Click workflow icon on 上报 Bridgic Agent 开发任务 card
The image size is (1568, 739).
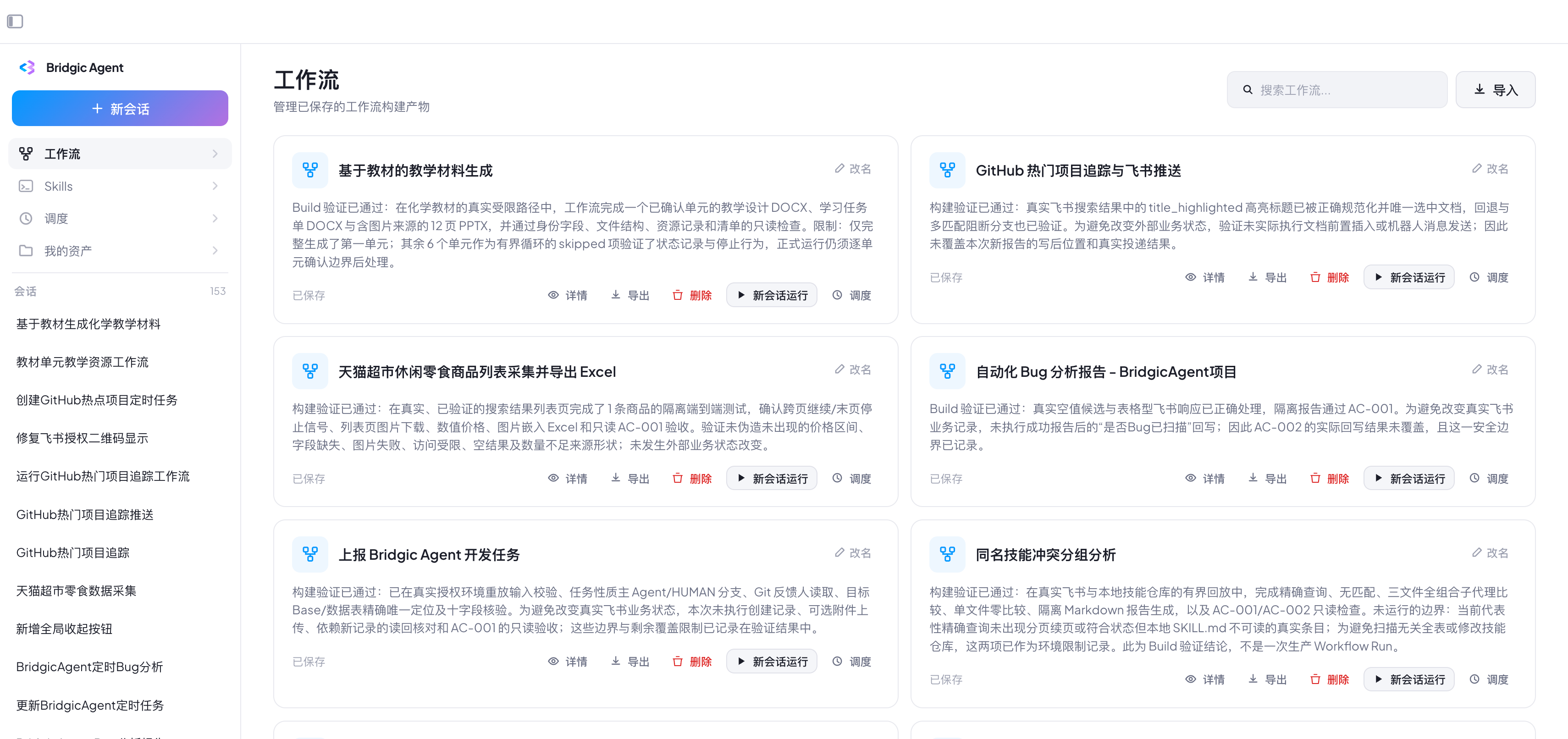tap(310, 554)
